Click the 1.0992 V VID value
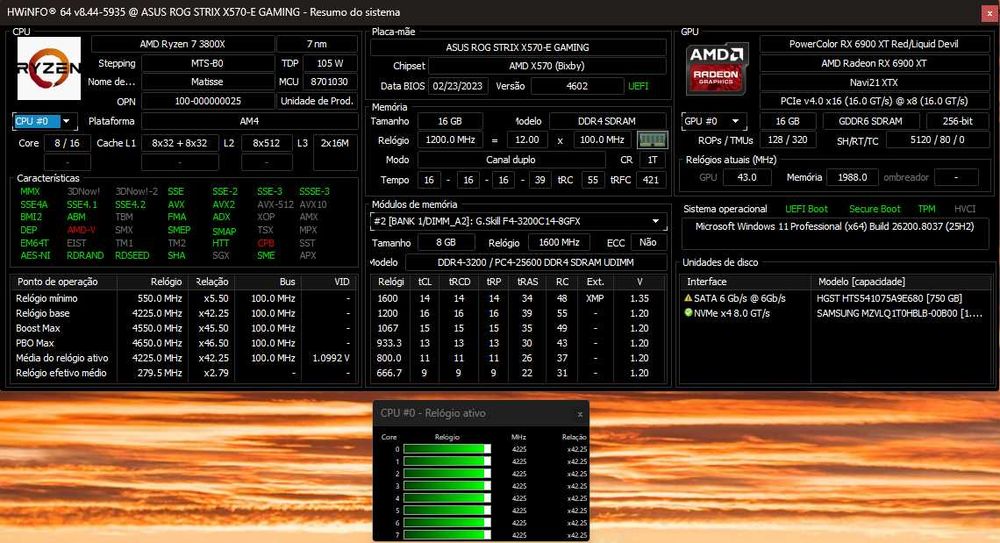1000x543 pixels. (x=331, y=358)
